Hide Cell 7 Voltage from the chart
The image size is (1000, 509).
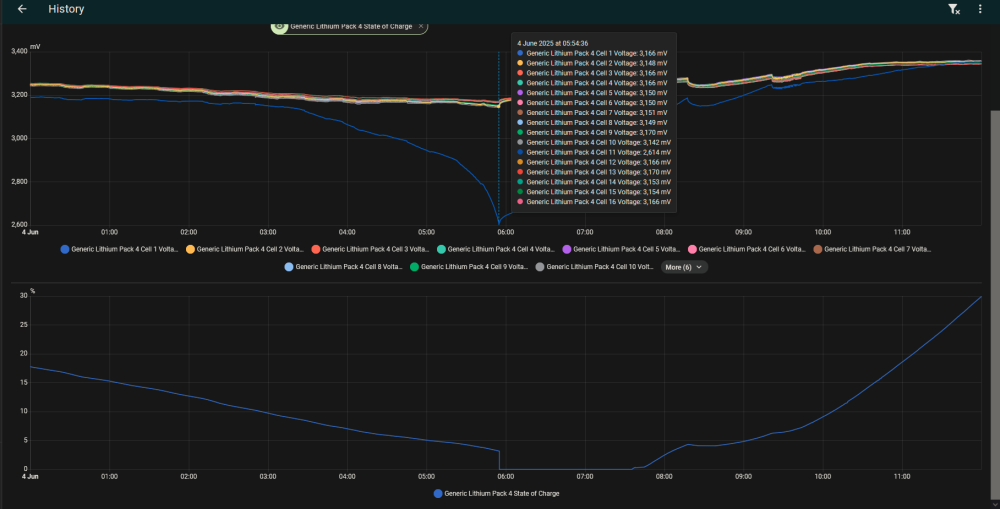tap(872, 249)
